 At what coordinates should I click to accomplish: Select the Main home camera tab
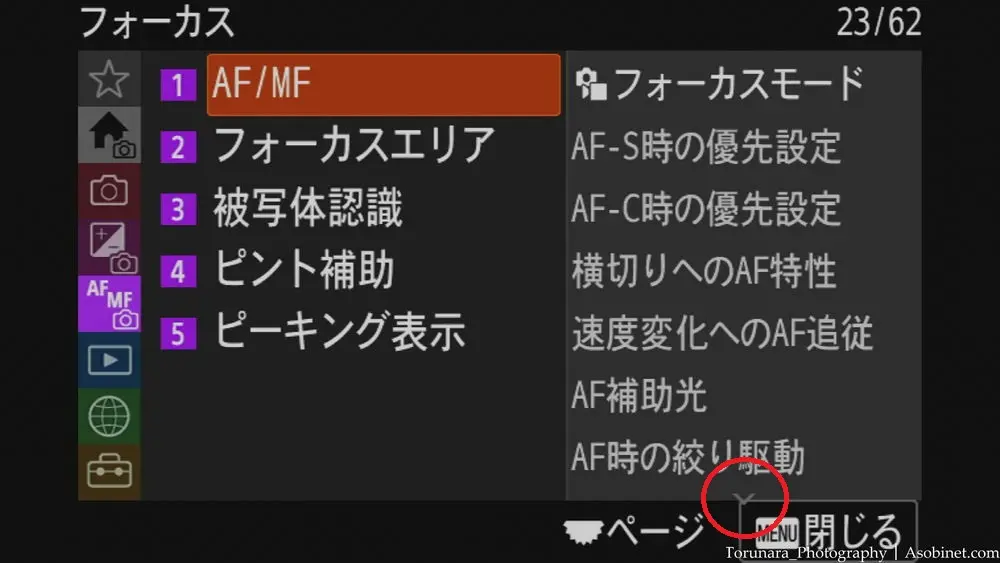[109, 135]
